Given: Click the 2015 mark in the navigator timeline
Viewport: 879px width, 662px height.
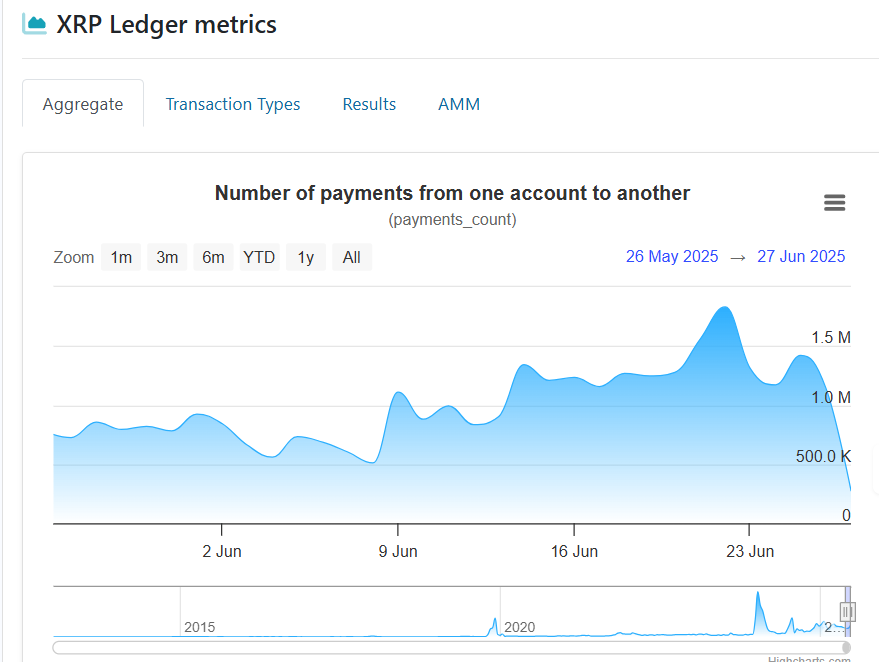Looking at the screenshot, I should [x=201, y=627].
